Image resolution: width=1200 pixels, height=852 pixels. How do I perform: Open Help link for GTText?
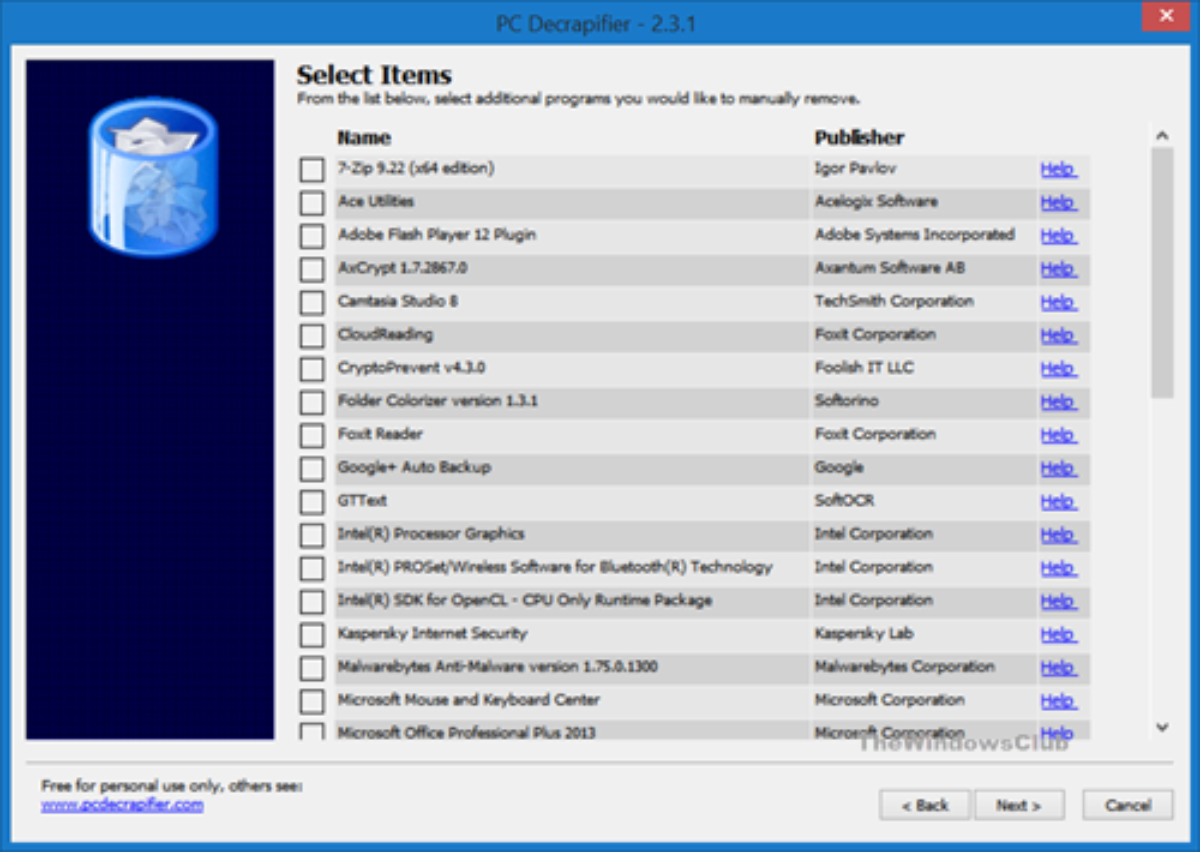pos(1058,502)
